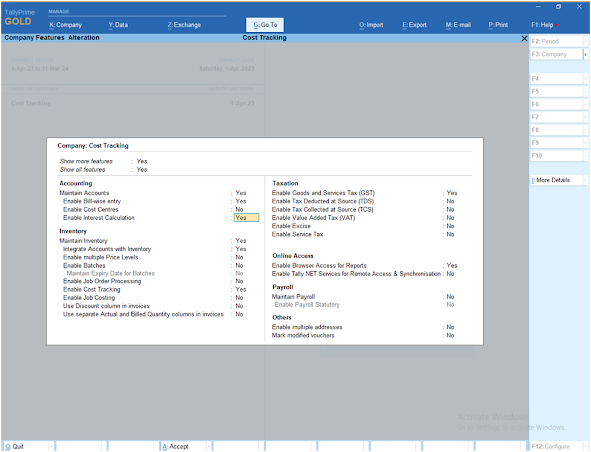Click the A: Accept button
The height and width of the screenshot is (452, 591).
click(182, 446)
